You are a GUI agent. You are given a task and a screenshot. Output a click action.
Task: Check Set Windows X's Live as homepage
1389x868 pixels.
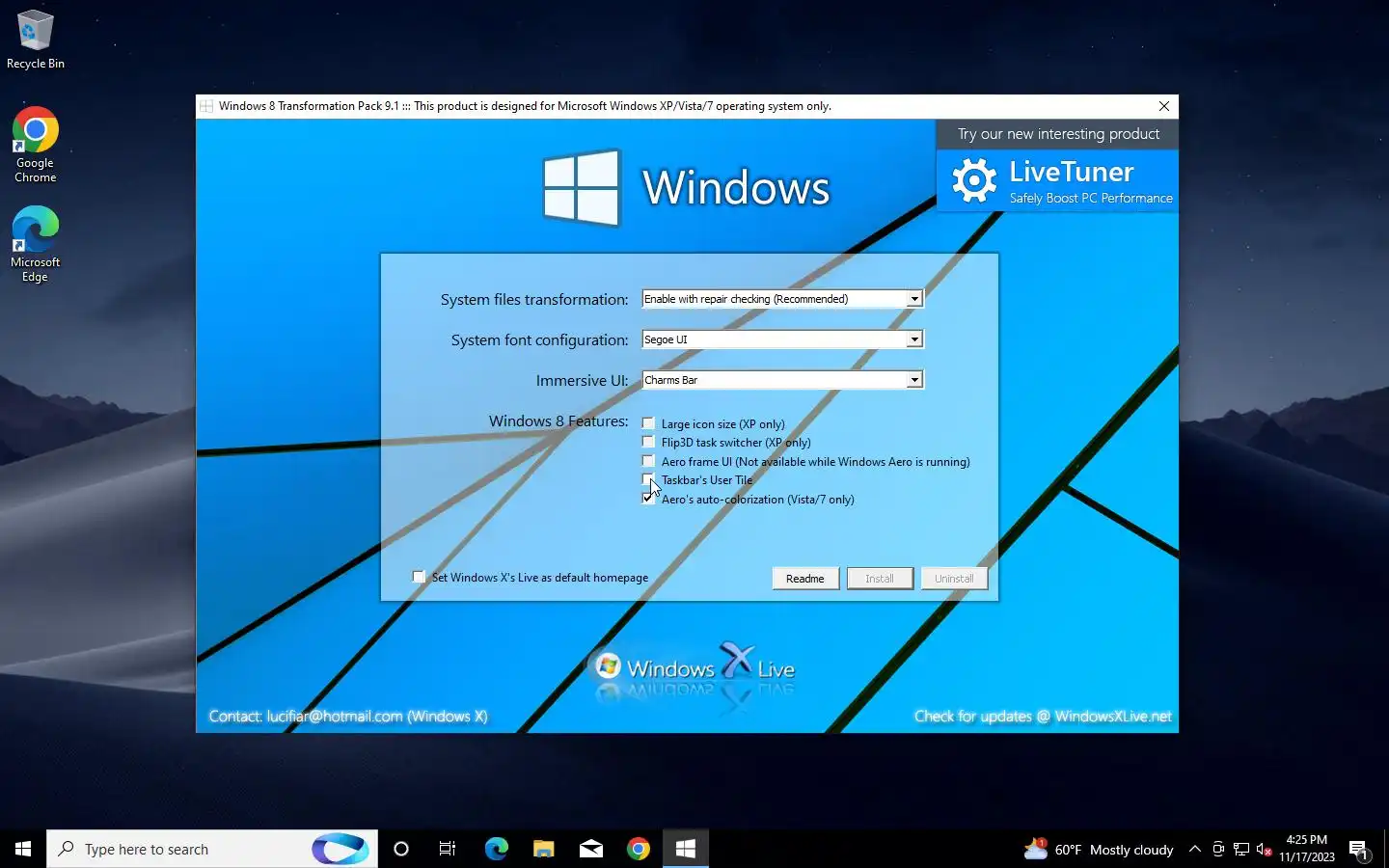[419, 577]
